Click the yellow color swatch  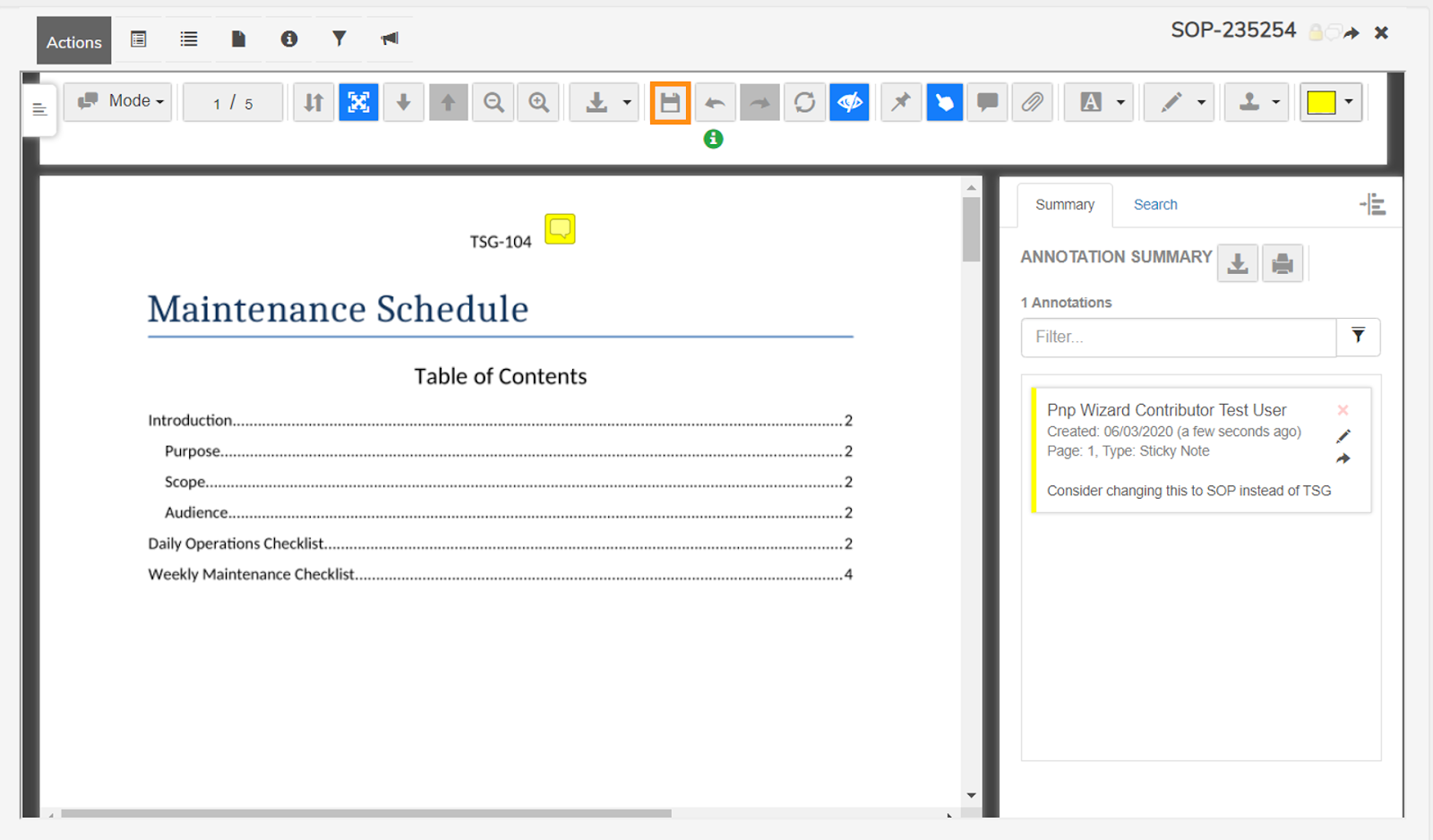coord(1320,103)
